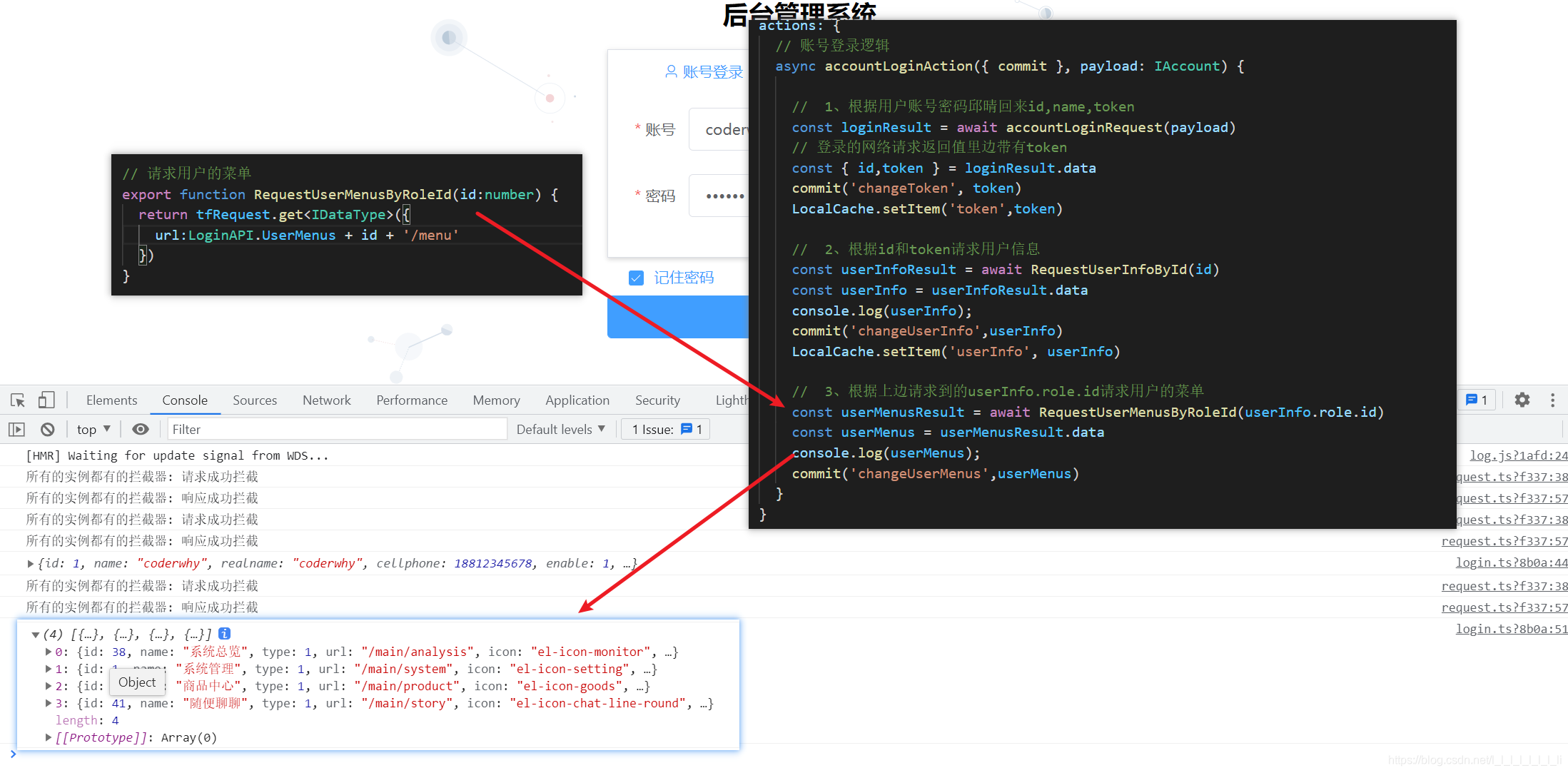Switch to the Sources tab
The height and width of the screenshot is (773, 1568).
(x=254, y=400)
